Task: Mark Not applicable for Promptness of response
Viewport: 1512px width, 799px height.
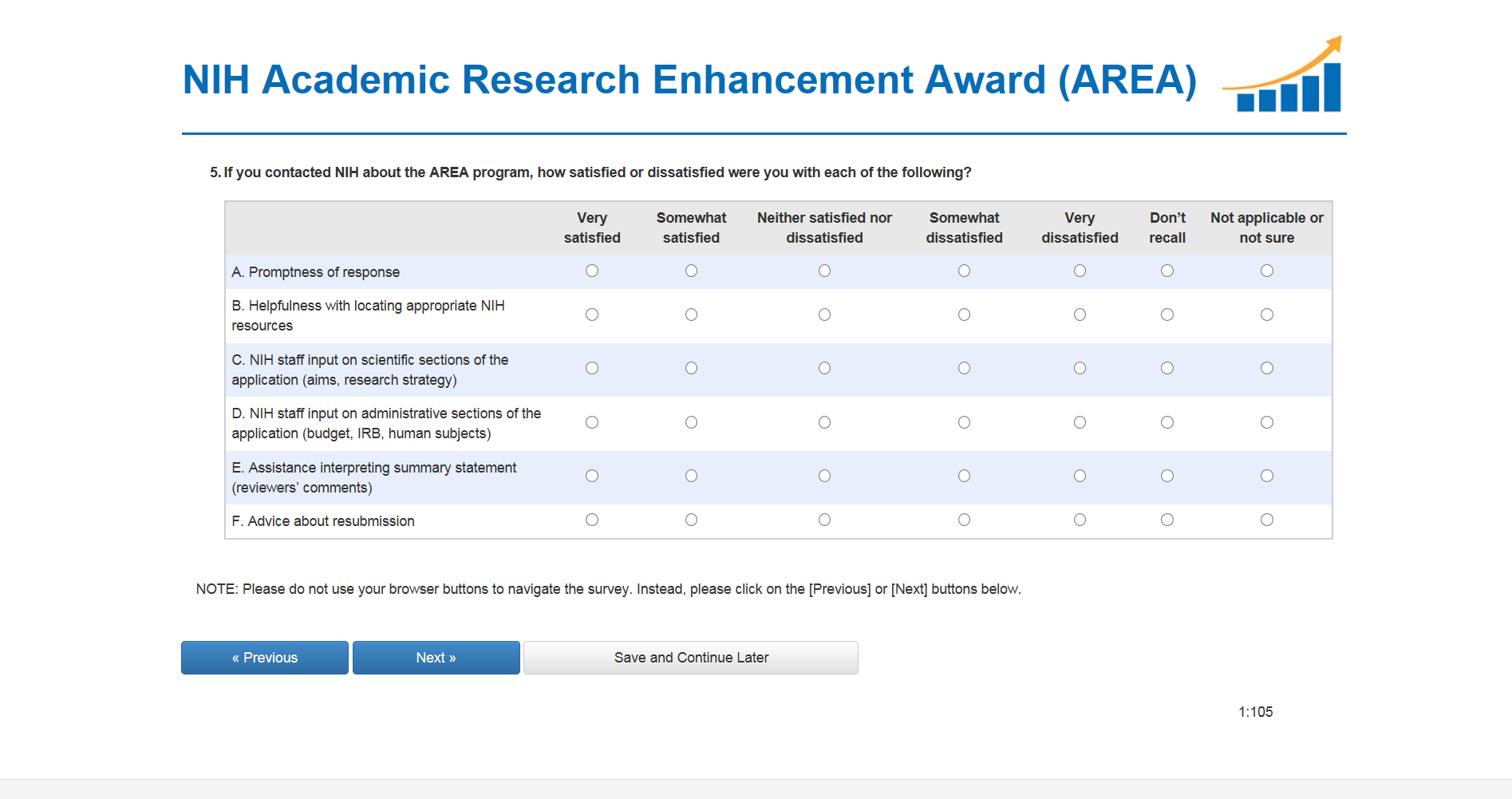Action: point(1266,271)
